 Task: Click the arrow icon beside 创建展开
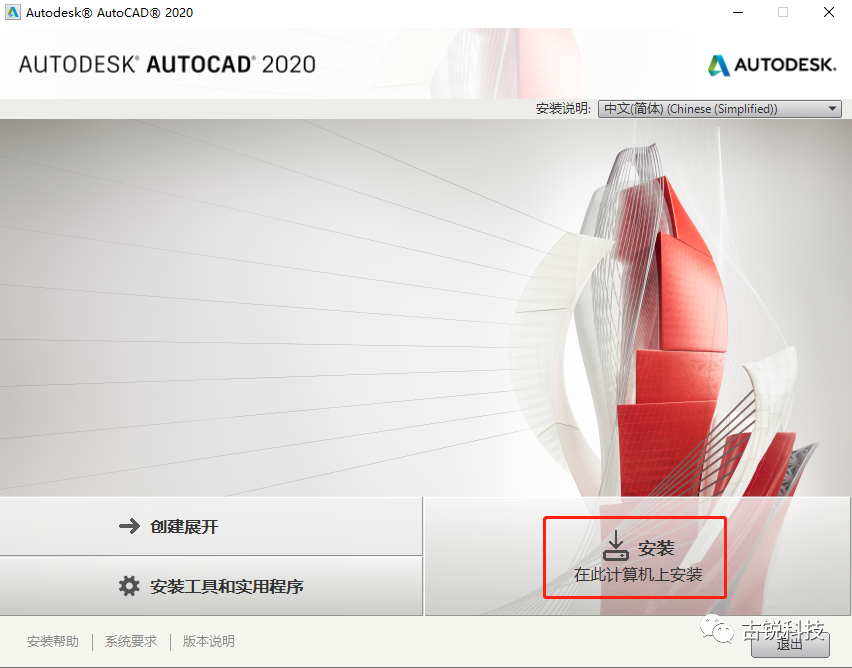(129, 525)
